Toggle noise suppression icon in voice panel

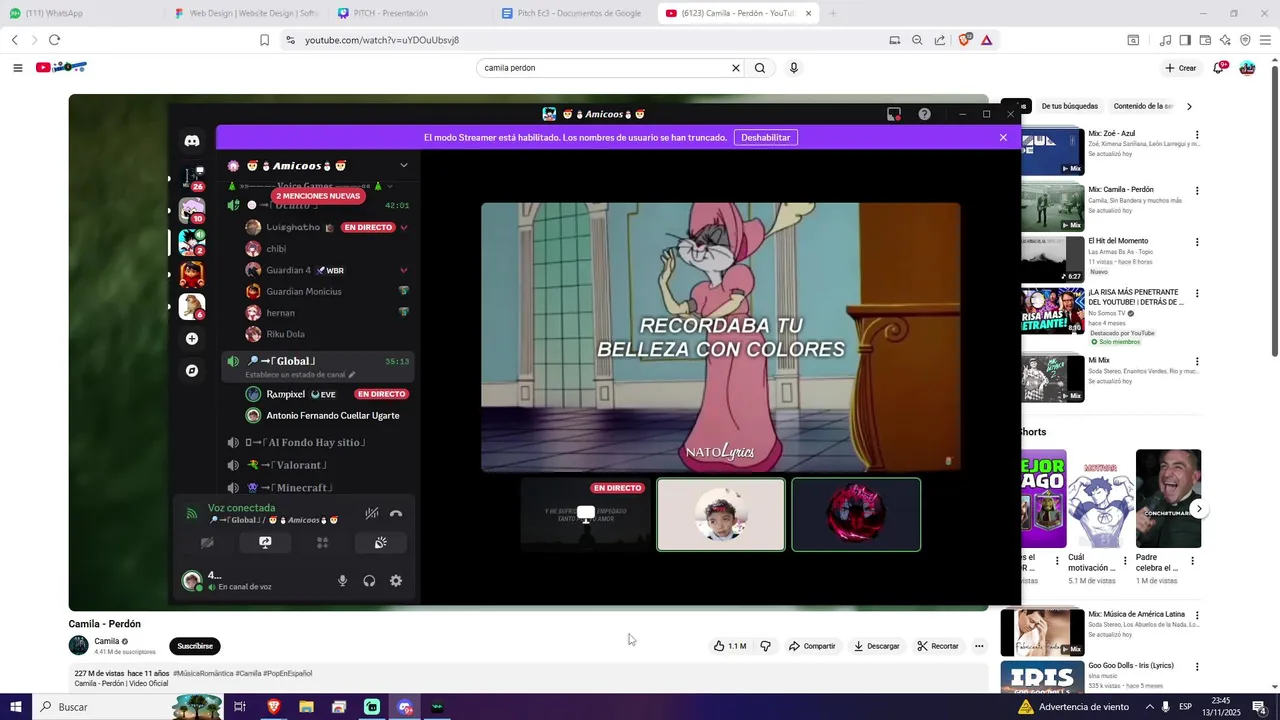click(371, 514)
